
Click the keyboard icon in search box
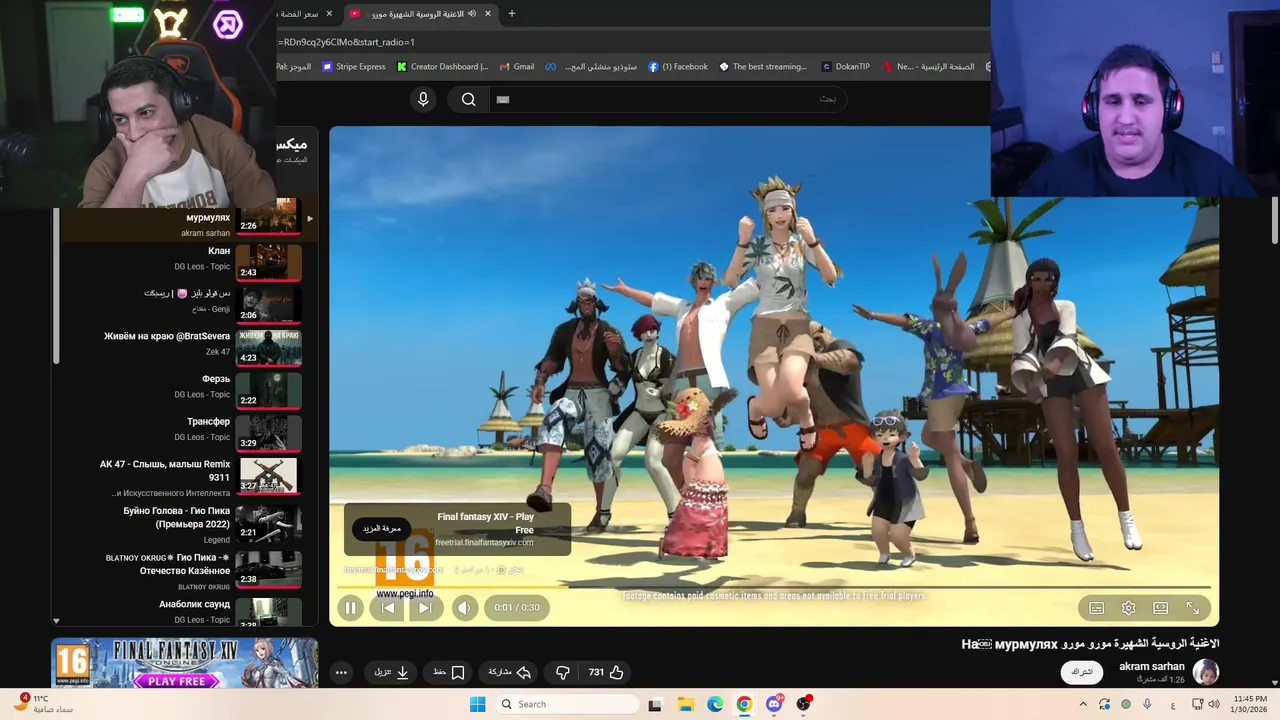point(503,99)
